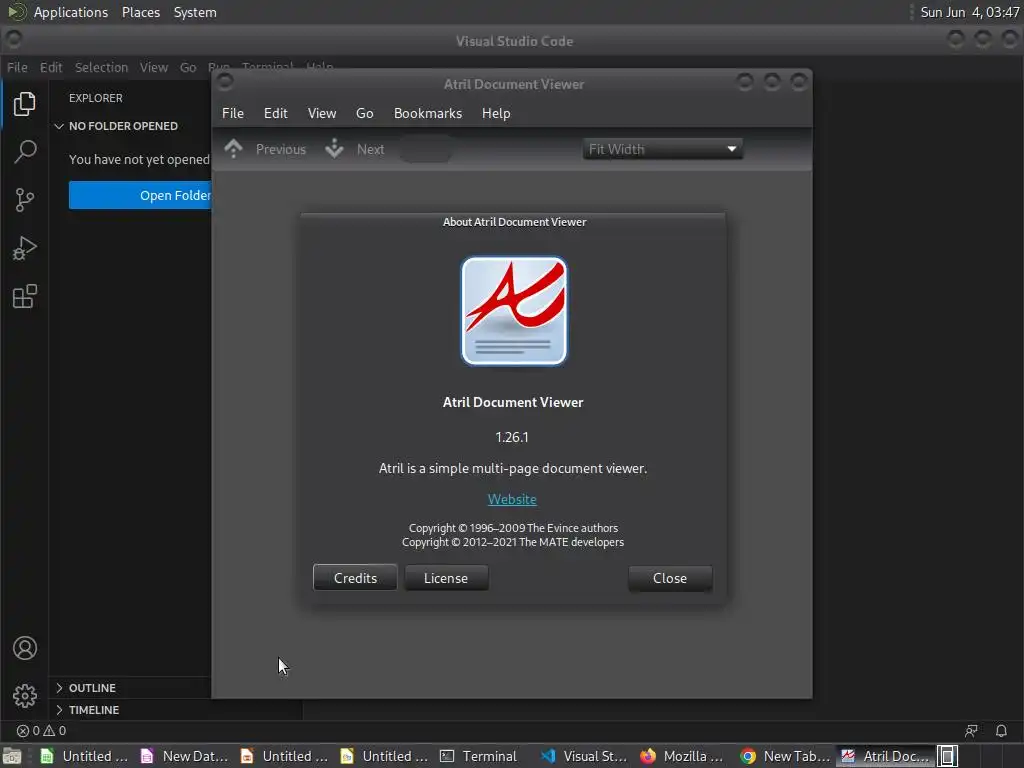This screenshot has width=1024, height=768.
Task: Click Open Folder button in VS Code
Action: tap(140, 195)
